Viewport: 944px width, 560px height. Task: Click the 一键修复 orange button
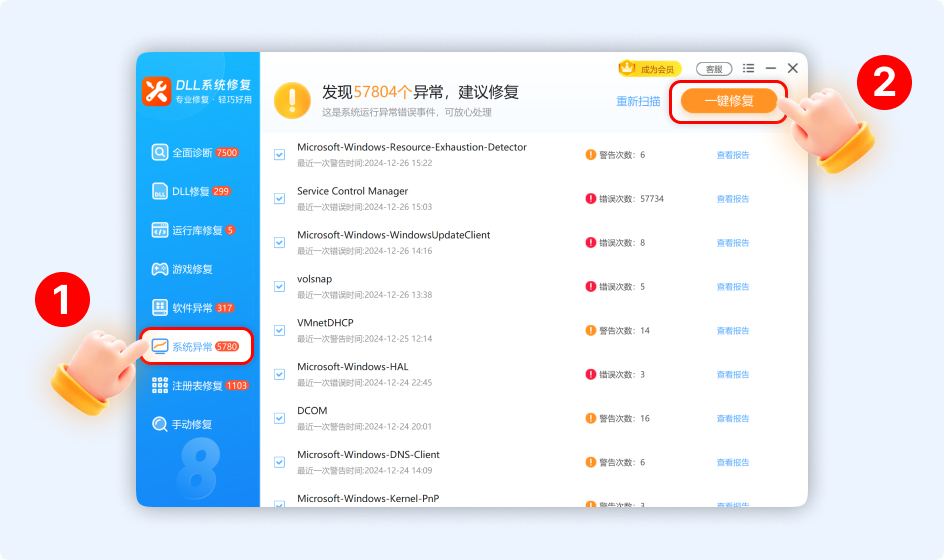tap(729, 101)
